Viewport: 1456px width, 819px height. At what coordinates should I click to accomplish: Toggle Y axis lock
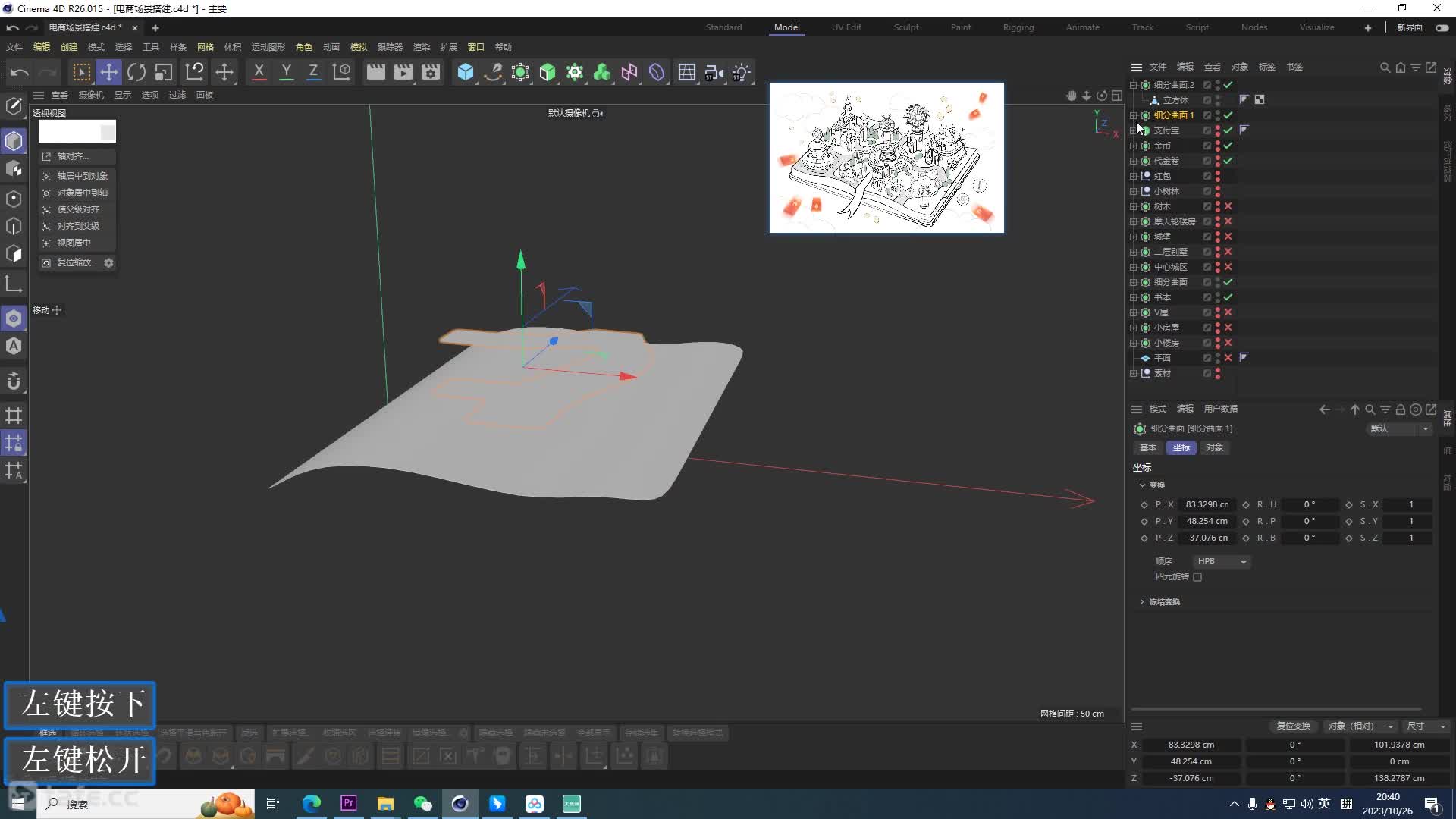286,72
